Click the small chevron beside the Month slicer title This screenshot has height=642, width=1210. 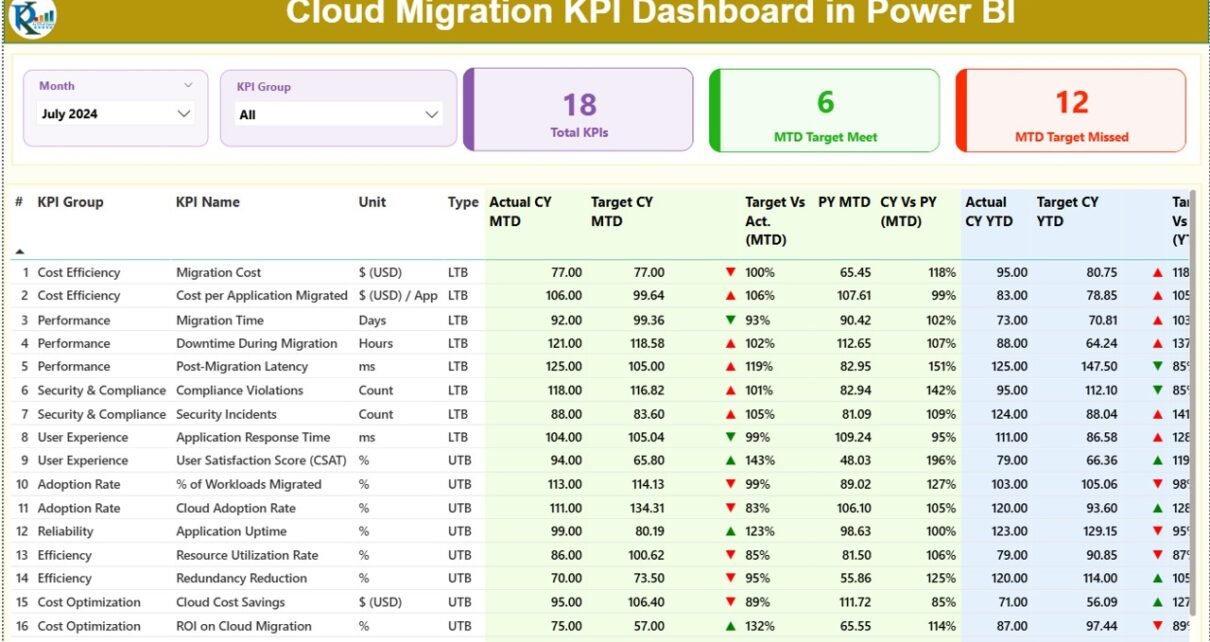tap(188, 86)
